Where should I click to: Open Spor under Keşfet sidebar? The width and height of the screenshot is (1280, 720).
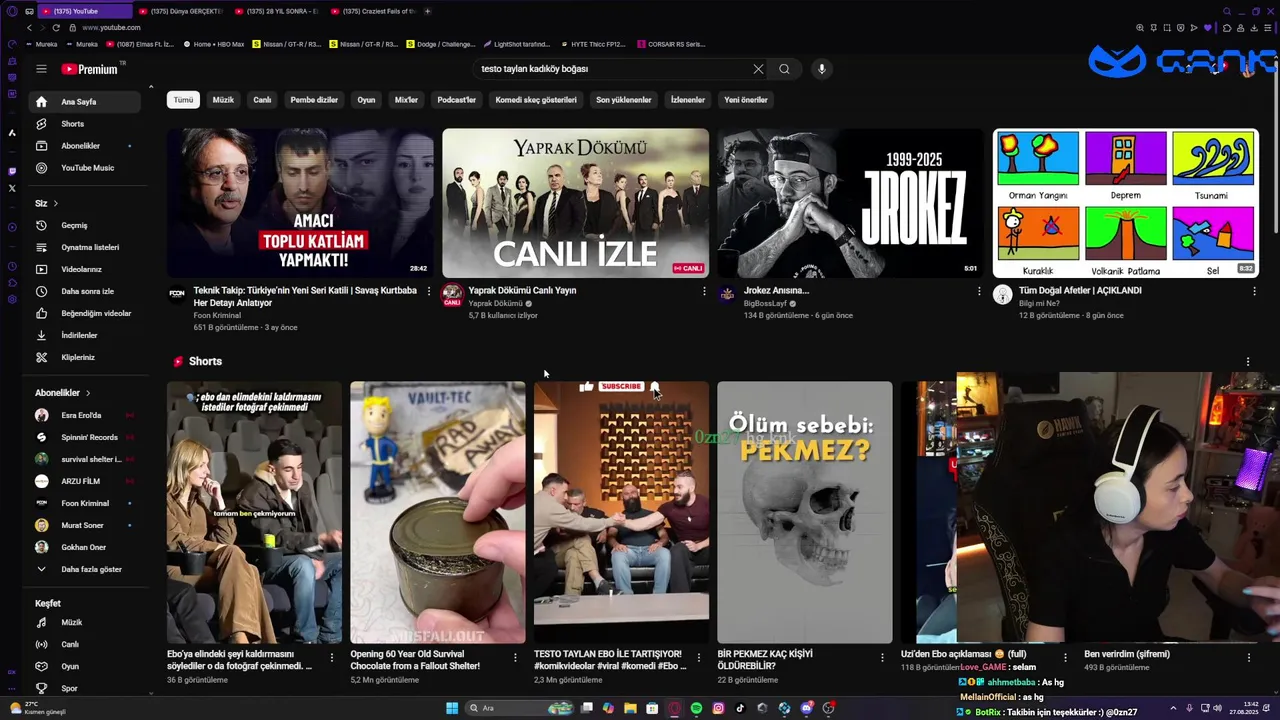click(84, 688)
